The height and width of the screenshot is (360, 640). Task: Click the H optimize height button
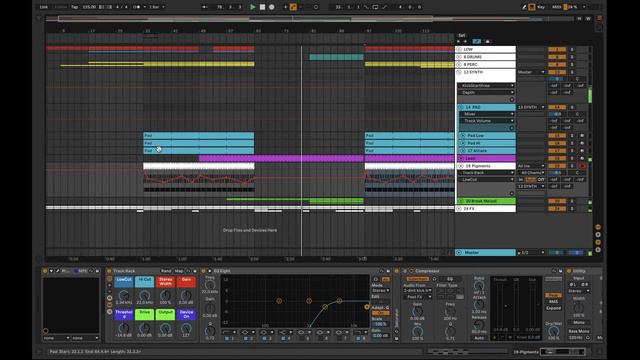pos(579,18)
